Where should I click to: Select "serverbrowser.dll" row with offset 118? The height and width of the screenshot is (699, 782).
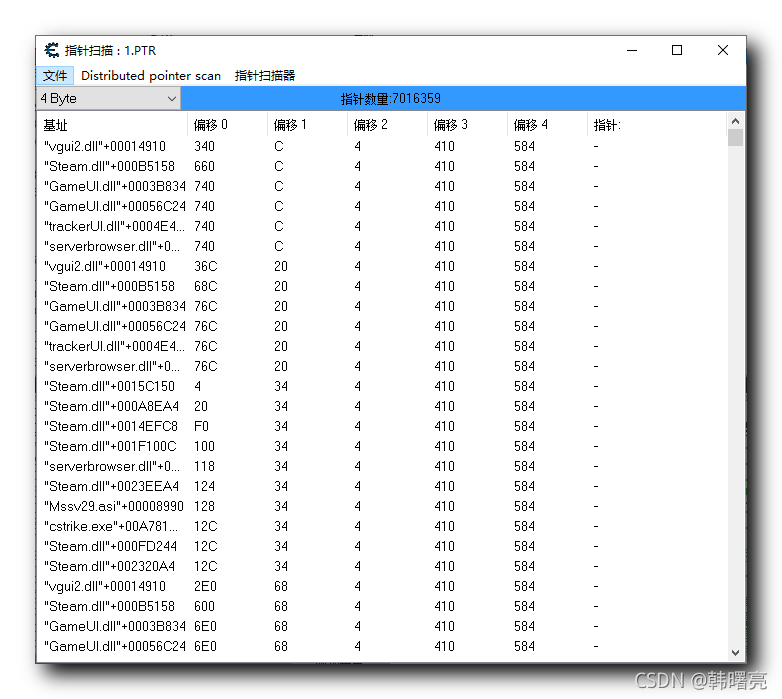click(x=382, y=466)
